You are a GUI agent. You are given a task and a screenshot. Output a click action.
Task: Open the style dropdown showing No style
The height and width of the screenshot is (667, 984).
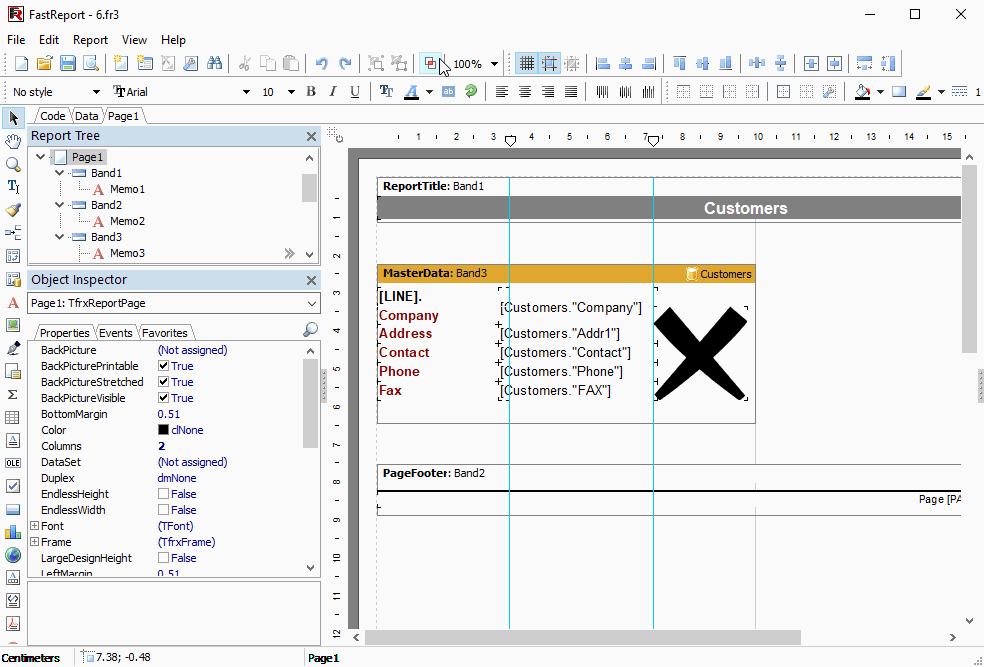96,92
